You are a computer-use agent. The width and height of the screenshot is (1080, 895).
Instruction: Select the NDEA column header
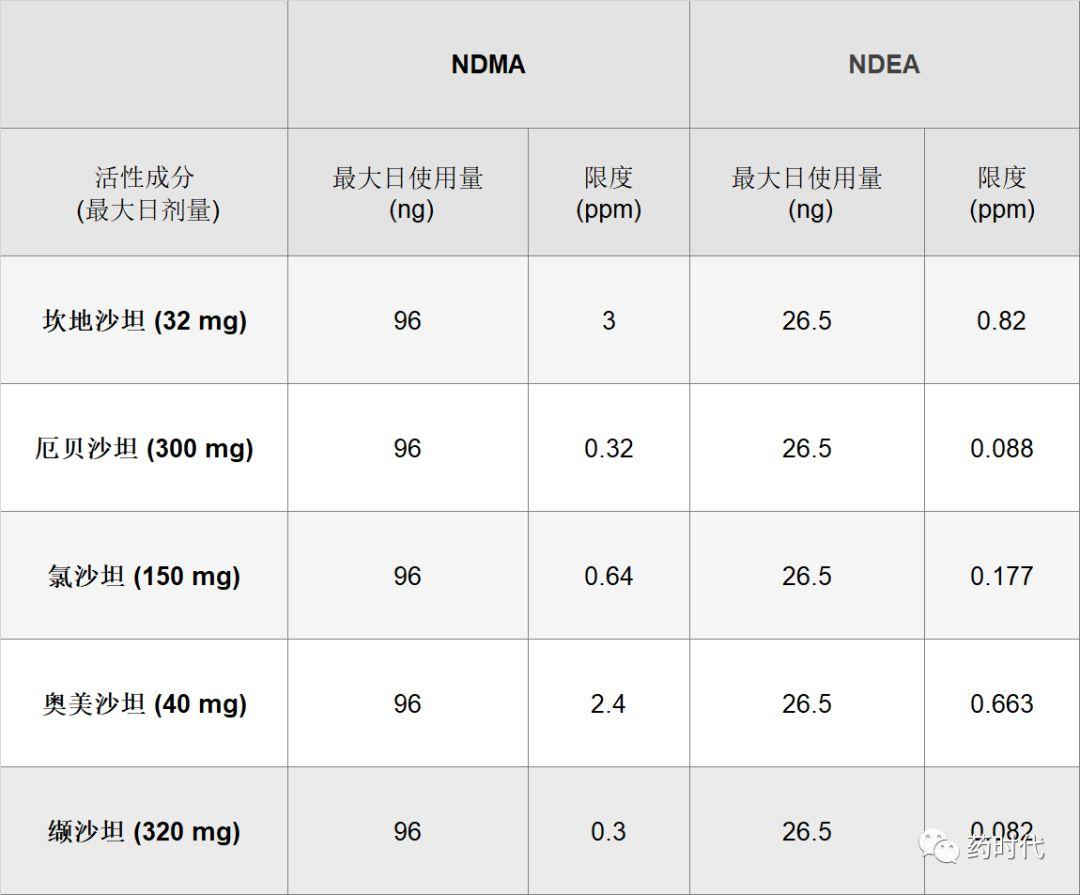884,64
